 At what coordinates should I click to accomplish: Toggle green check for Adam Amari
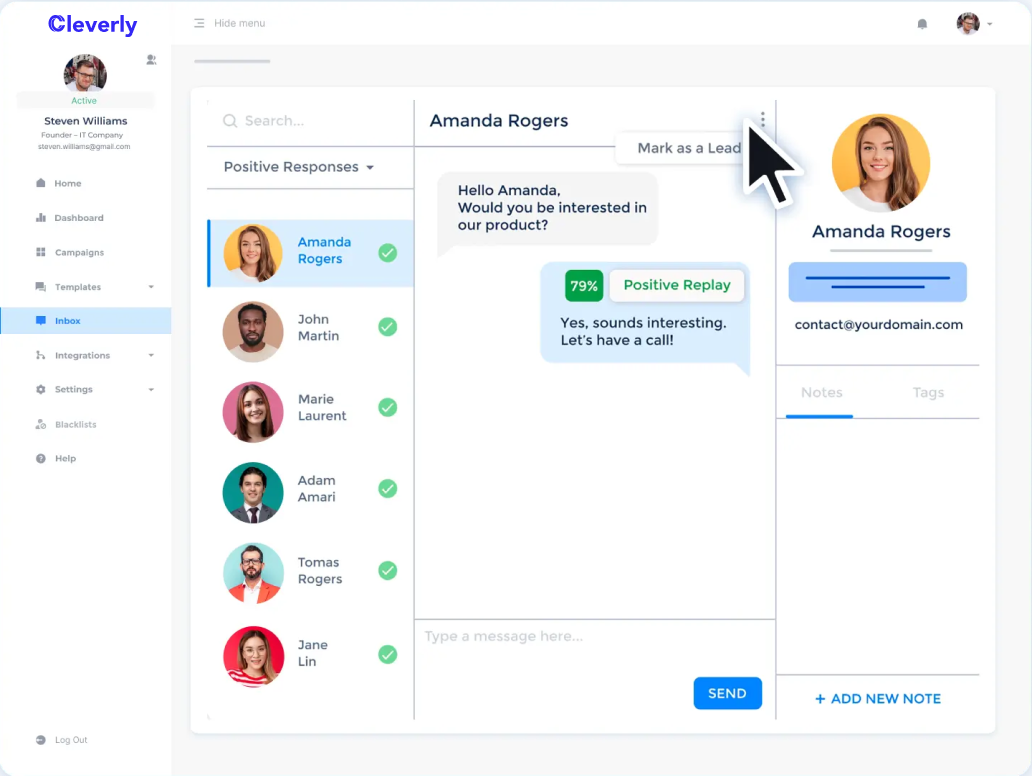(x=388, y=488)
